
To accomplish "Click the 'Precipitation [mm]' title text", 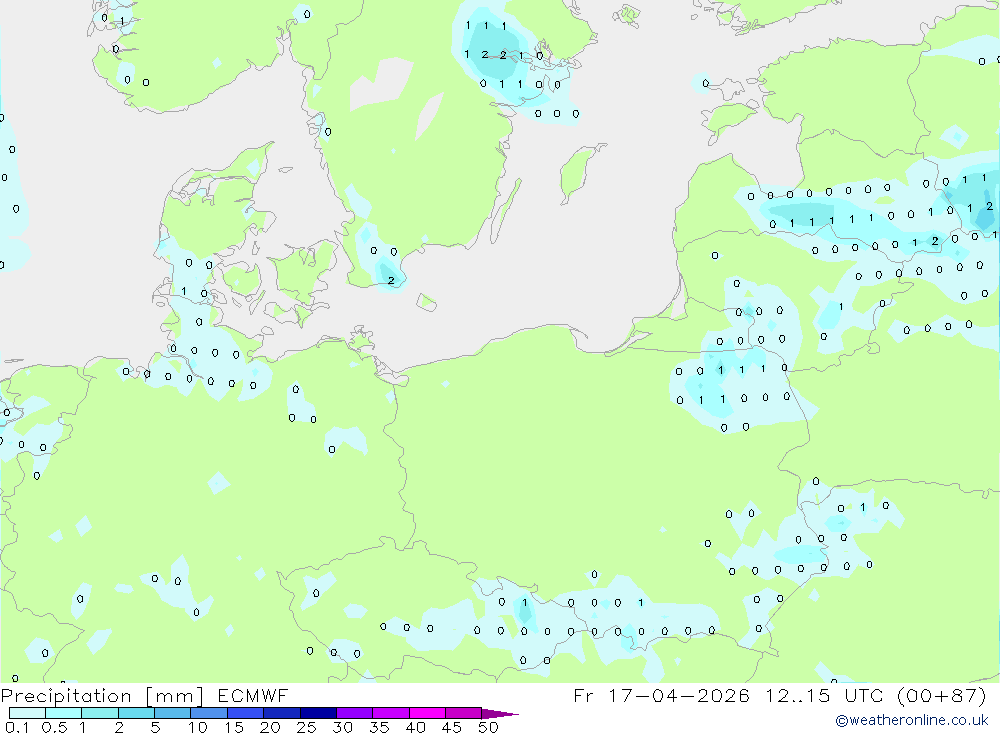I will point(102,696).
